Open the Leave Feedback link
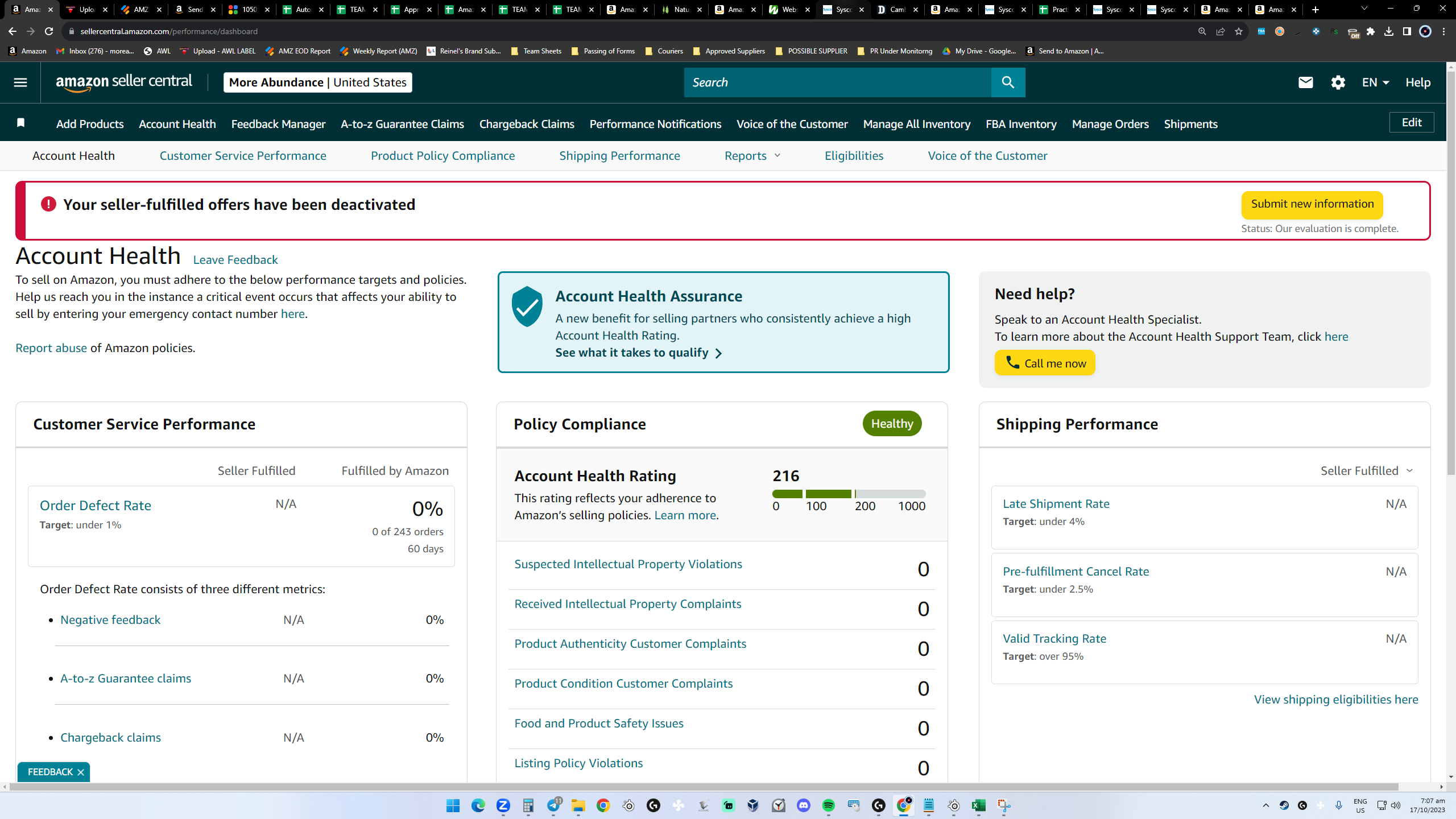 235,260
